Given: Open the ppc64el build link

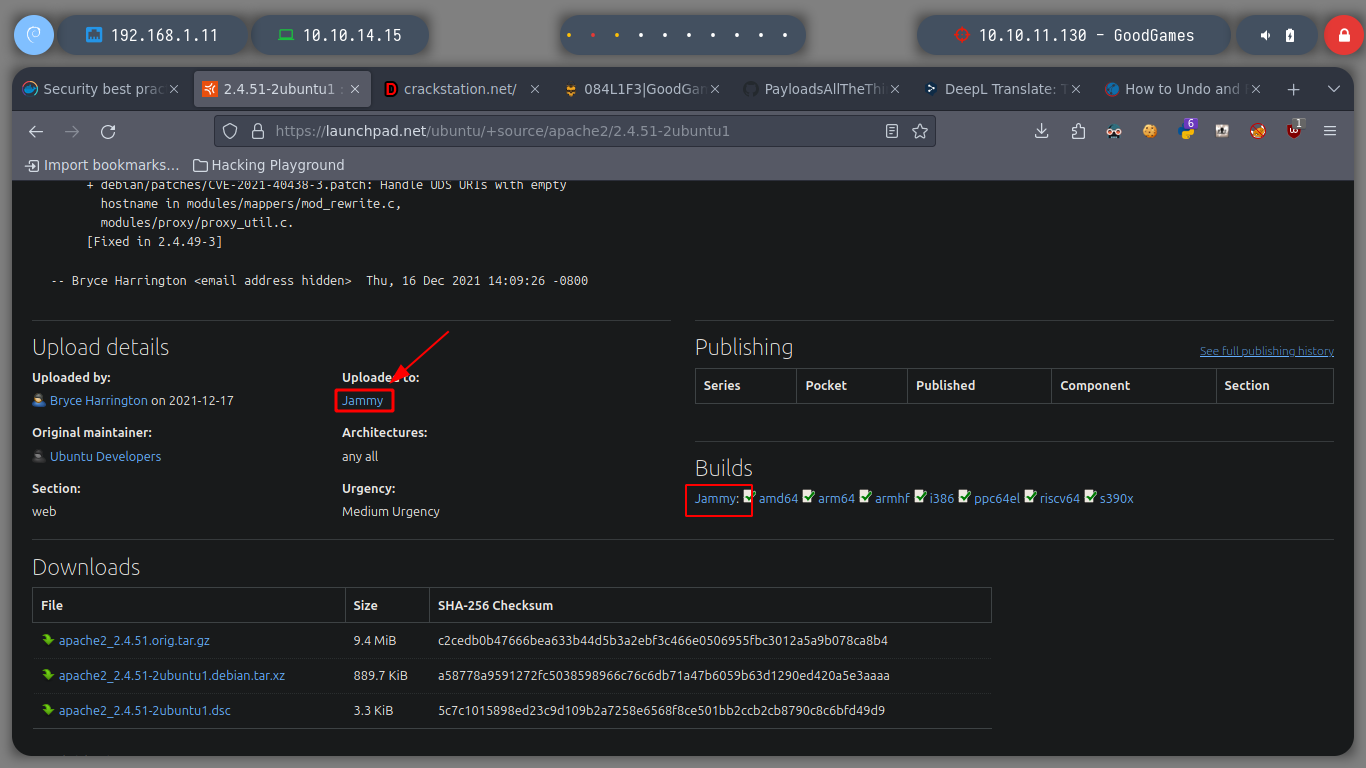Looking at the screenshot, I should [x=997, y=498].
